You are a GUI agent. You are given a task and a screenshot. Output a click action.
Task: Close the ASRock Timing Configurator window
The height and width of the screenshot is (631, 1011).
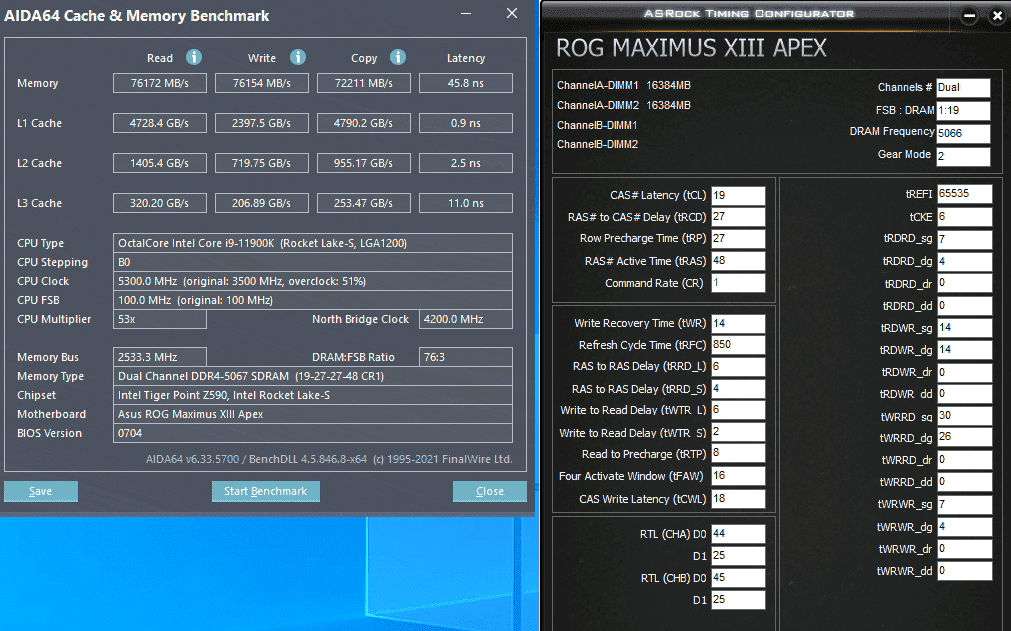[x=997, y=15]
